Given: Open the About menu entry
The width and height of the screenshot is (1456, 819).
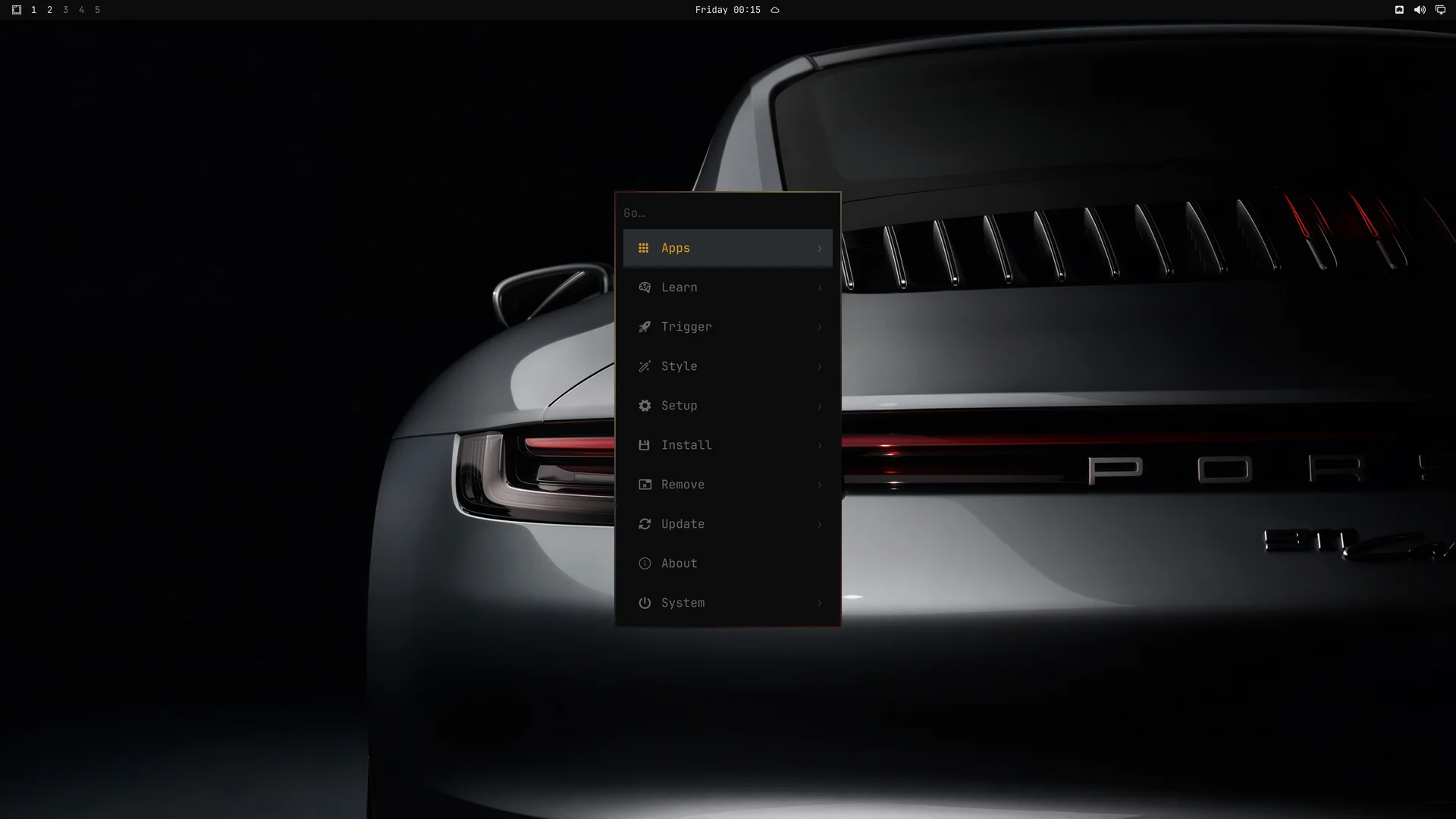Looking at the screenshot, I should point(728,563).
